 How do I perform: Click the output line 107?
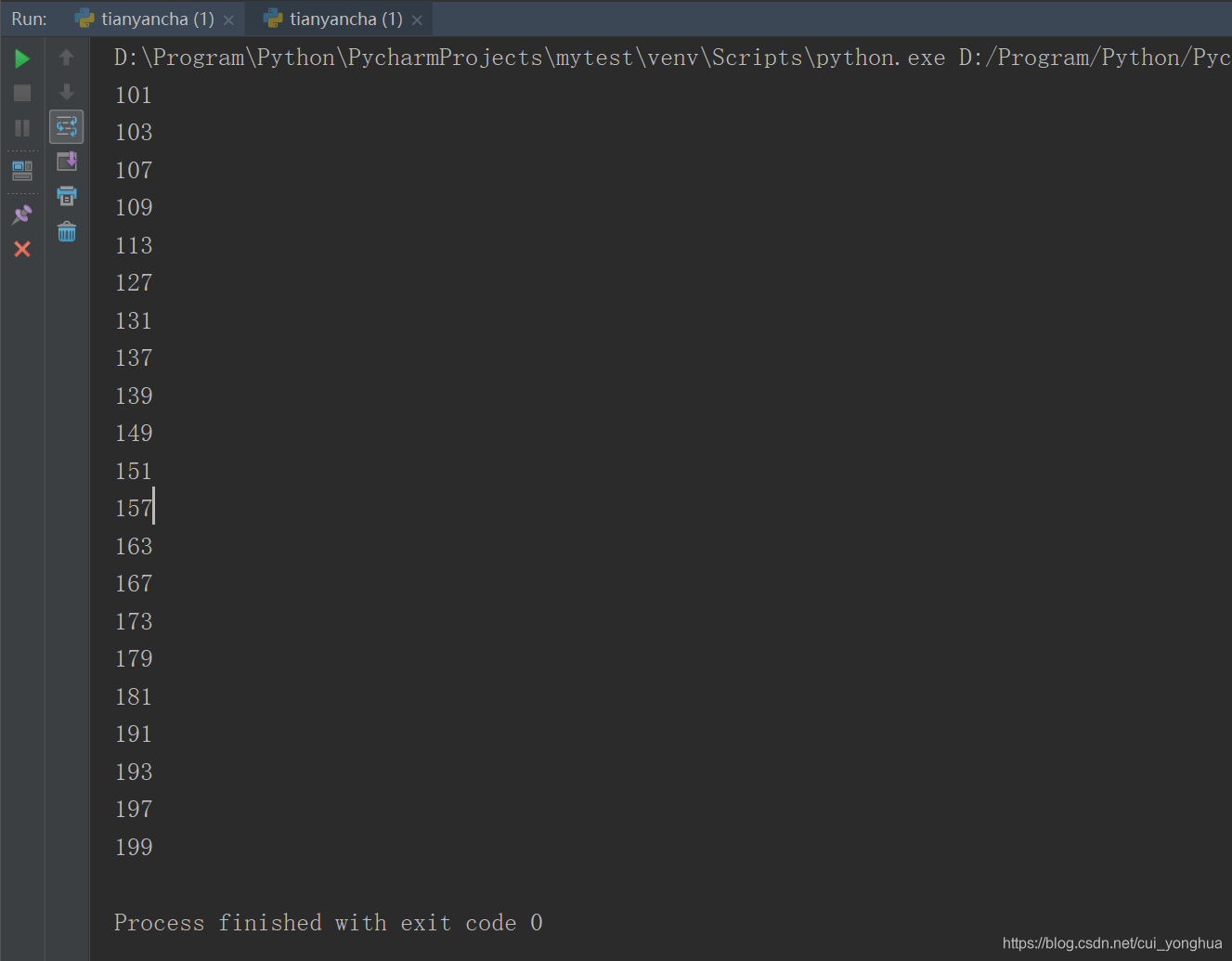coord(134,170)
